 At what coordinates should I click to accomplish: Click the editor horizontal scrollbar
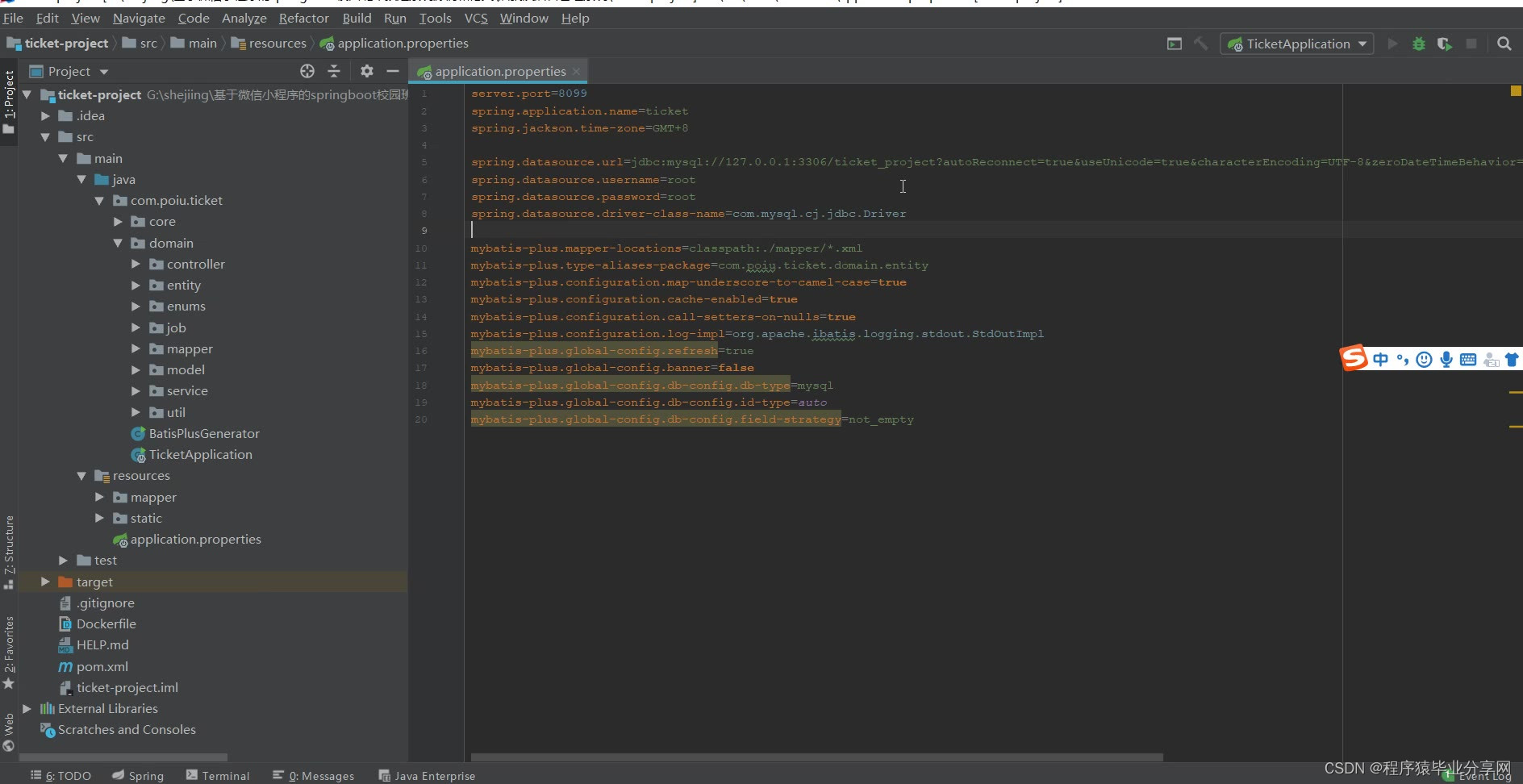pos(816,757)
